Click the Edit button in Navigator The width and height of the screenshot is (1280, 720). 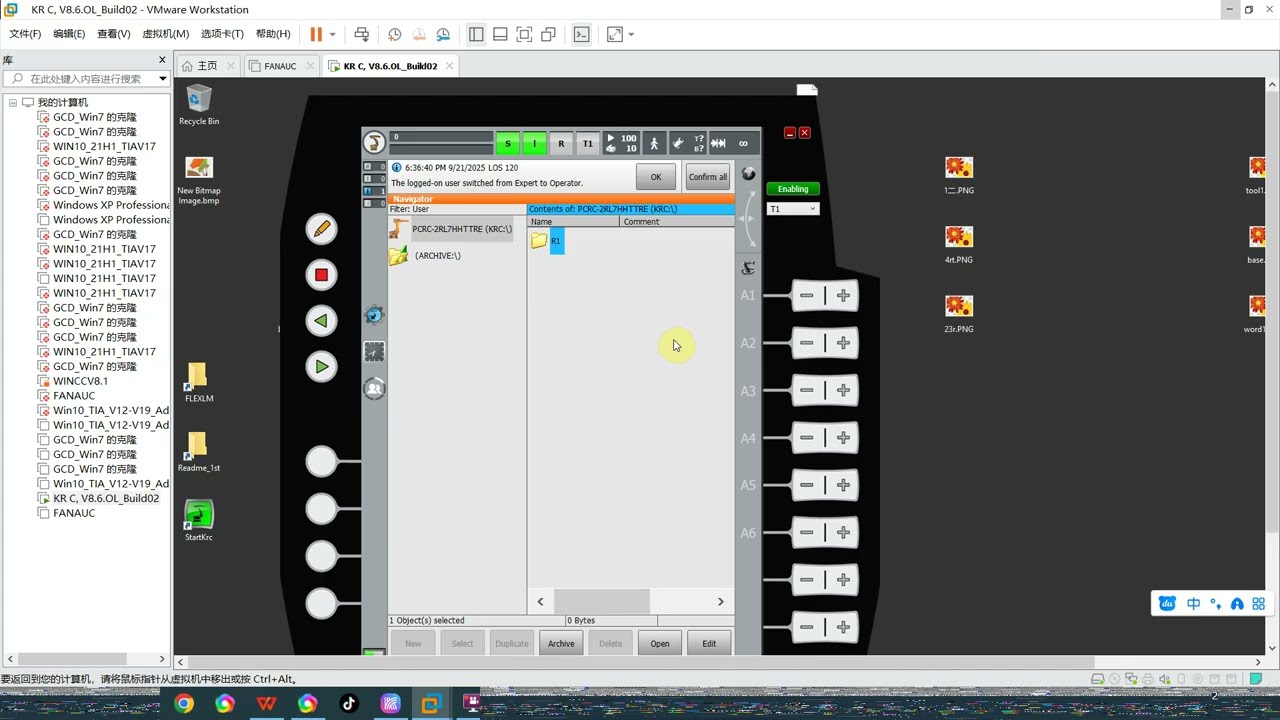click(x=709, y=643)
